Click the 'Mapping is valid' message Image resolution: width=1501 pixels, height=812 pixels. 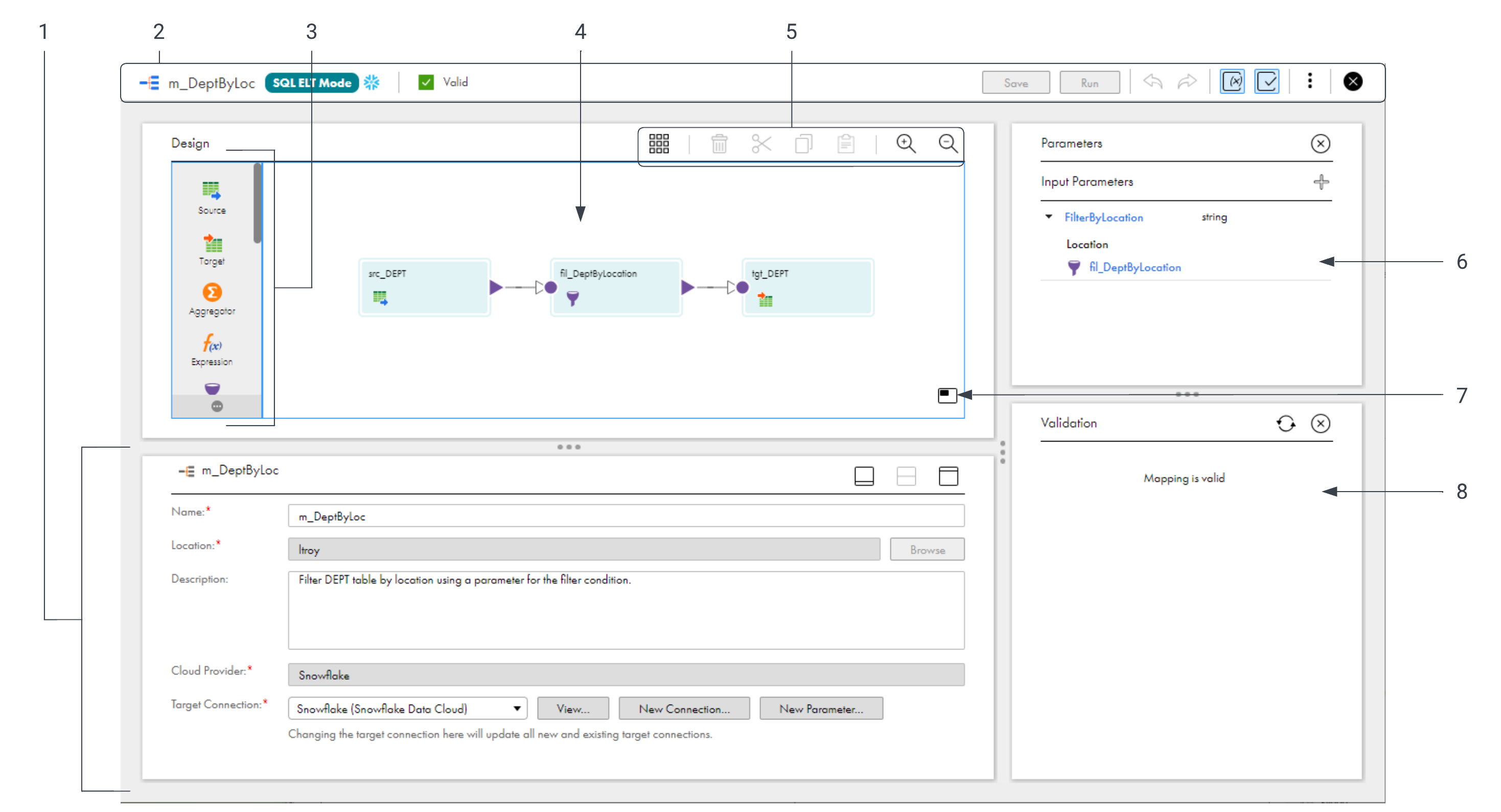(x=1184, y=478)
